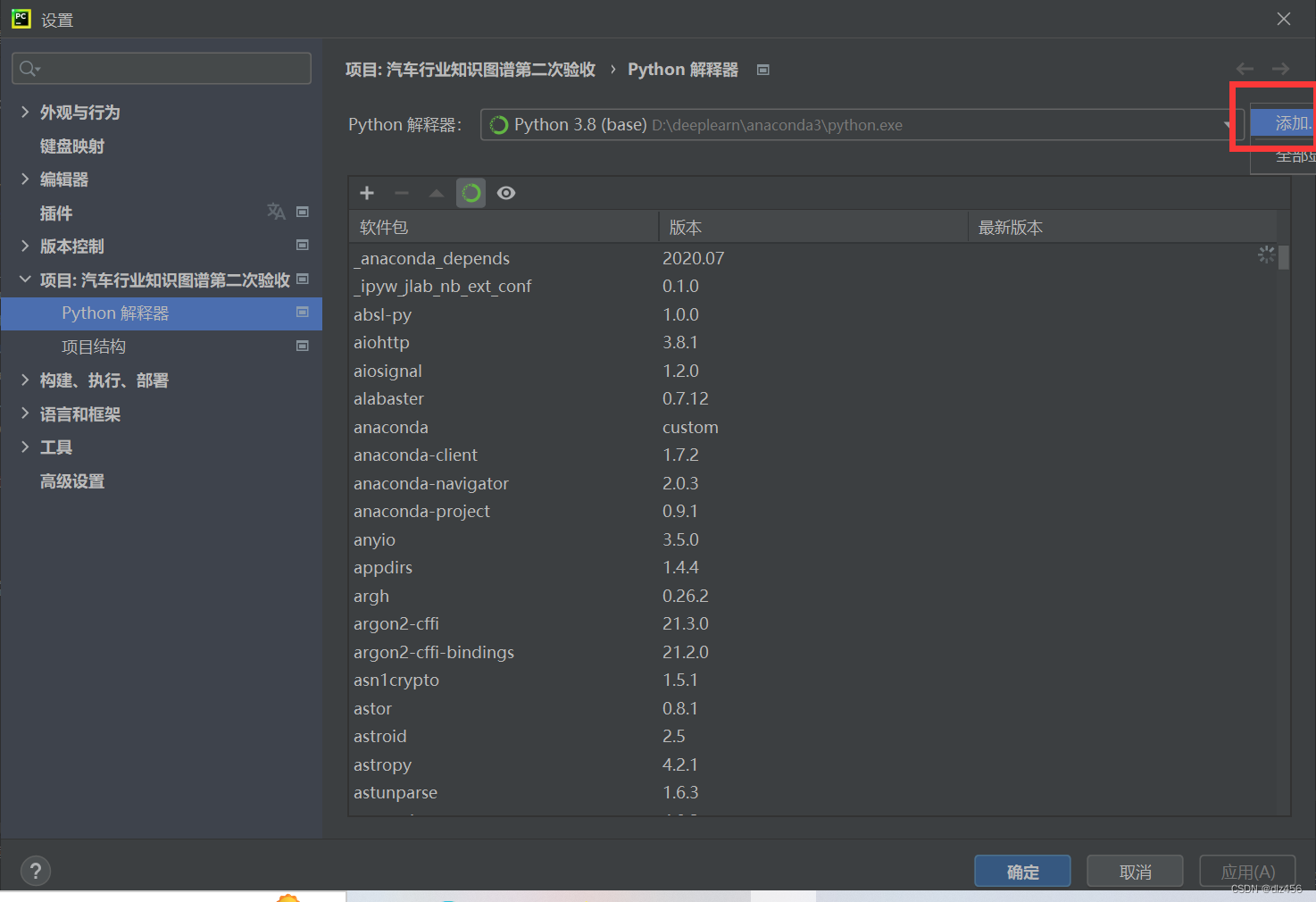Click the back navigation arrow
The height and width of the screenshot is (902, 1316).
[1245, 69]
